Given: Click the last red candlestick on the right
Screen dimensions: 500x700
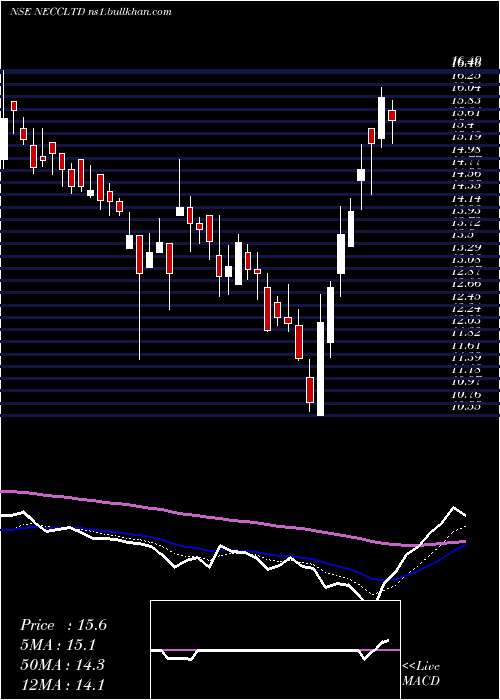Looking at the screenshot, I should [x=392, y=115].
